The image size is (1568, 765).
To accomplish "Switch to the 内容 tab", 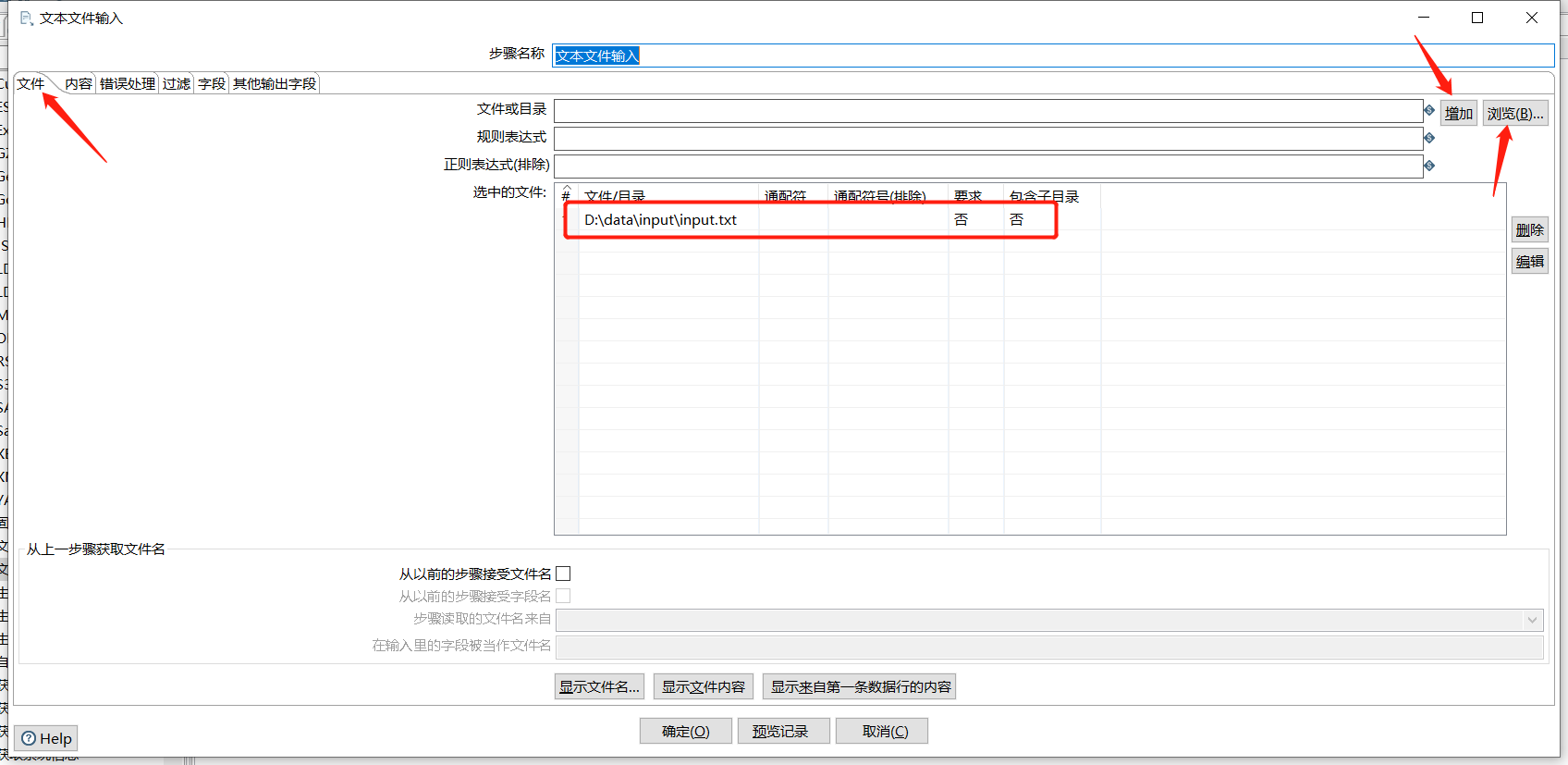I will (79, 83).
